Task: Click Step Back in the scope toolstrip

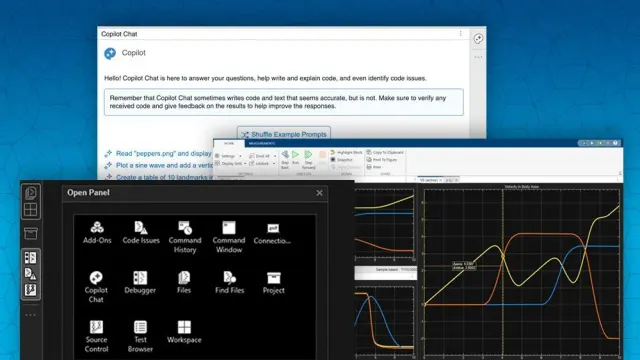Action: click(x=285, y=159)
